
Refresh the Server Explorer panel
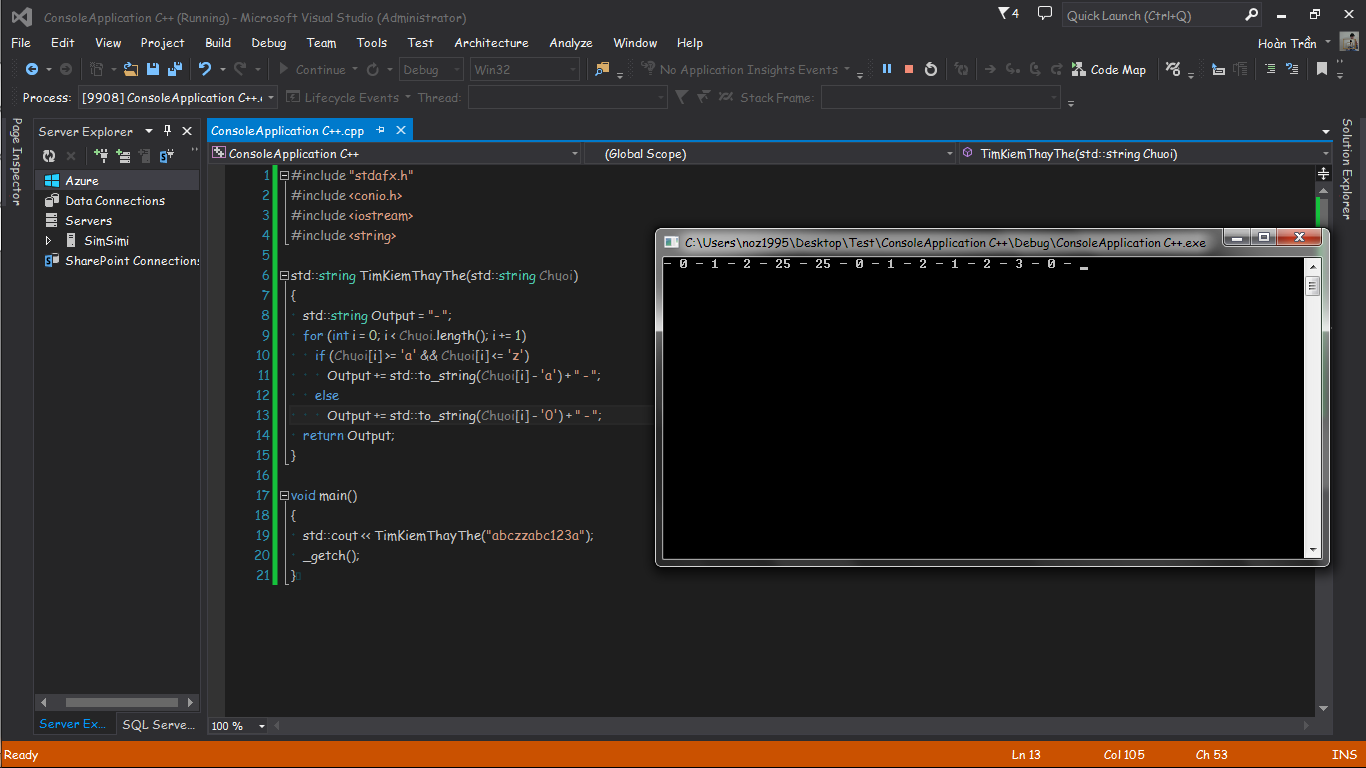coord(48,156)
